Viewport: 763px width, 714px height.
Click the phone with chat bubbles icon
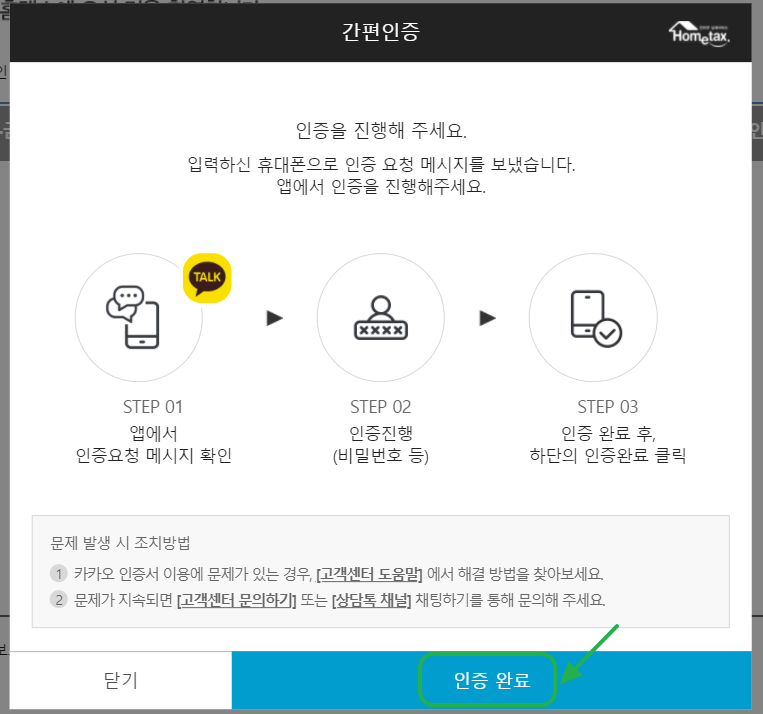click(x=133, y=317)
